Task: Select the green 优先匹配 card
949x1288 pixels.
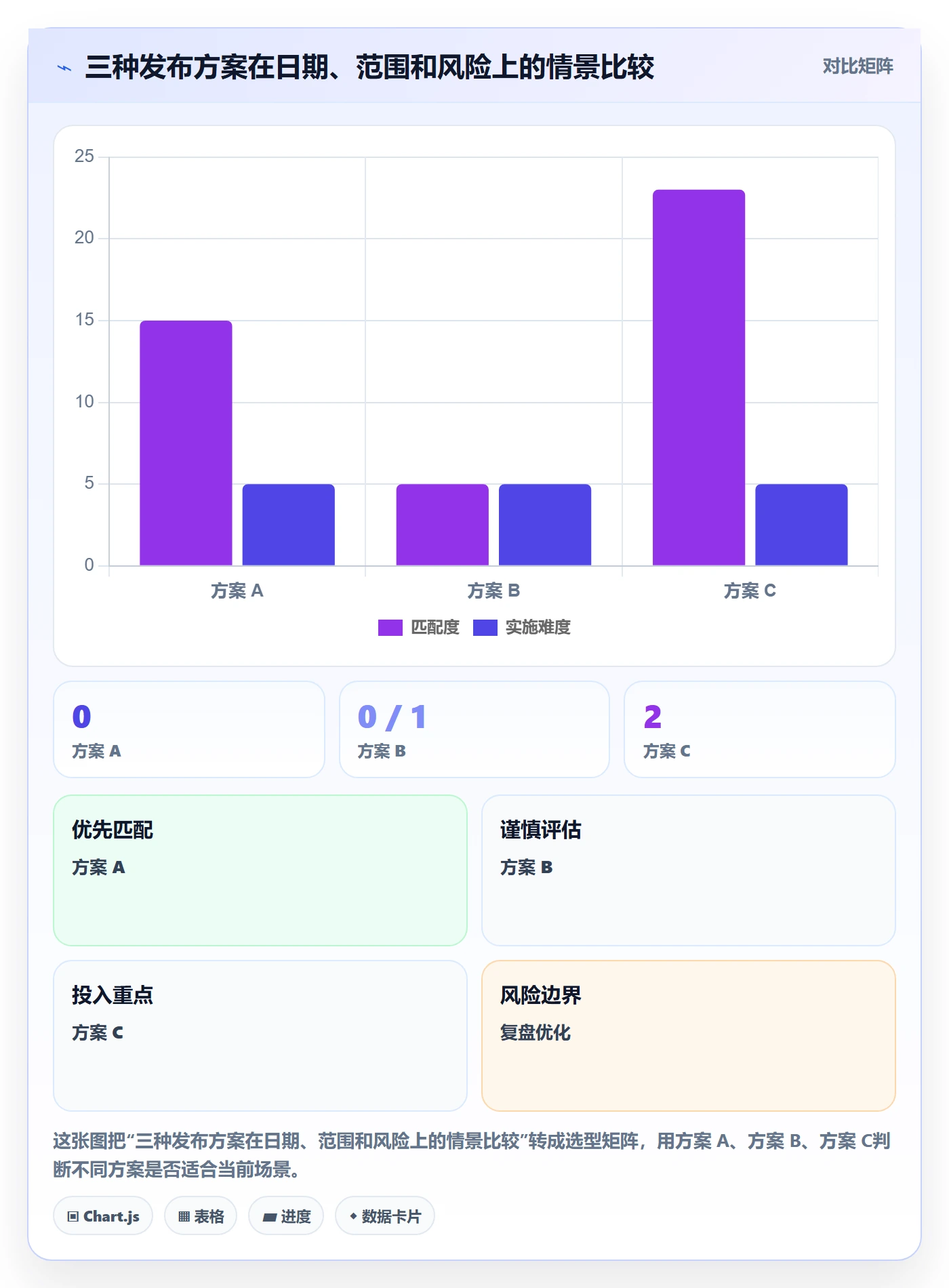Action: pyautogui.click(x=260, y=870)
